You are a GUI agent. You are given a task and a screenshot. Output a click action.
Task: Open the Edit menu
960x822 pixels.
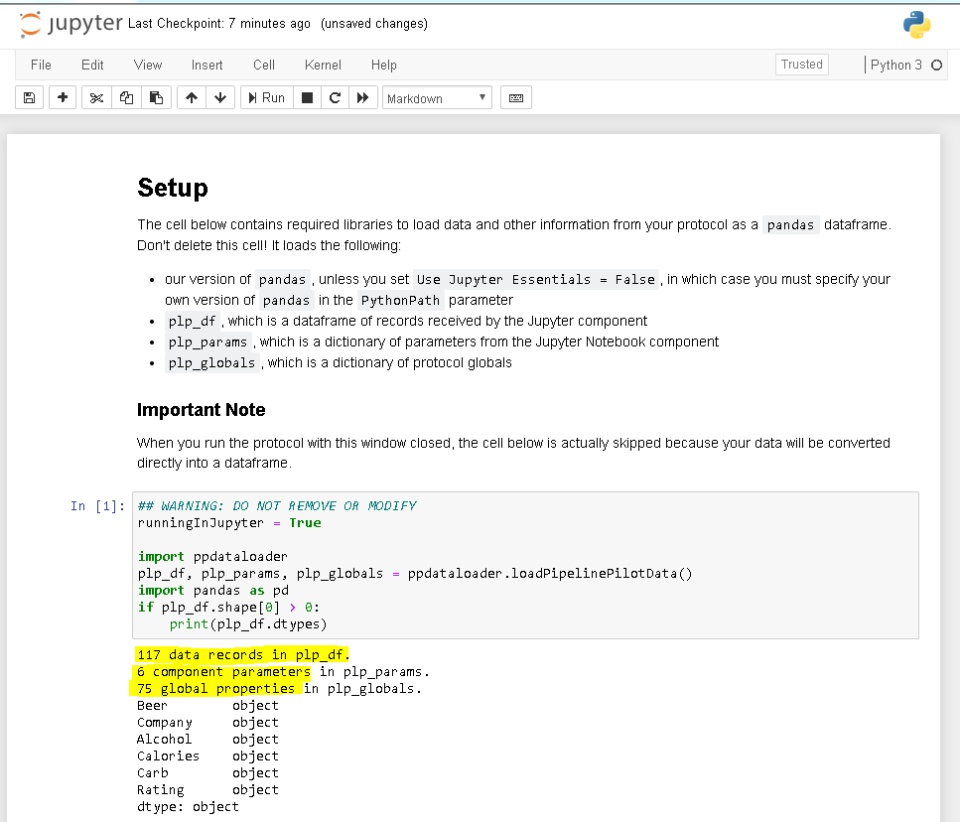pyautogui.click(x=92, y=65)
